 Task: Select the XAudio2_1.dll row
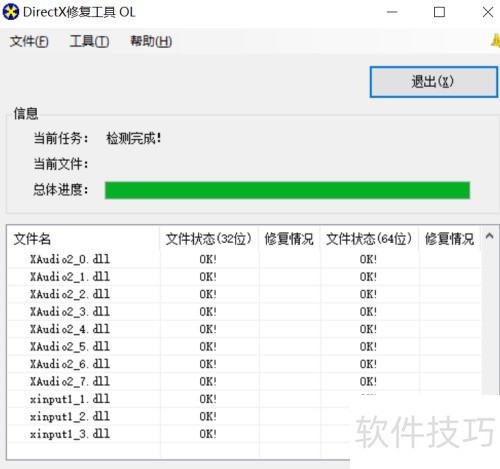click(244, 277)
